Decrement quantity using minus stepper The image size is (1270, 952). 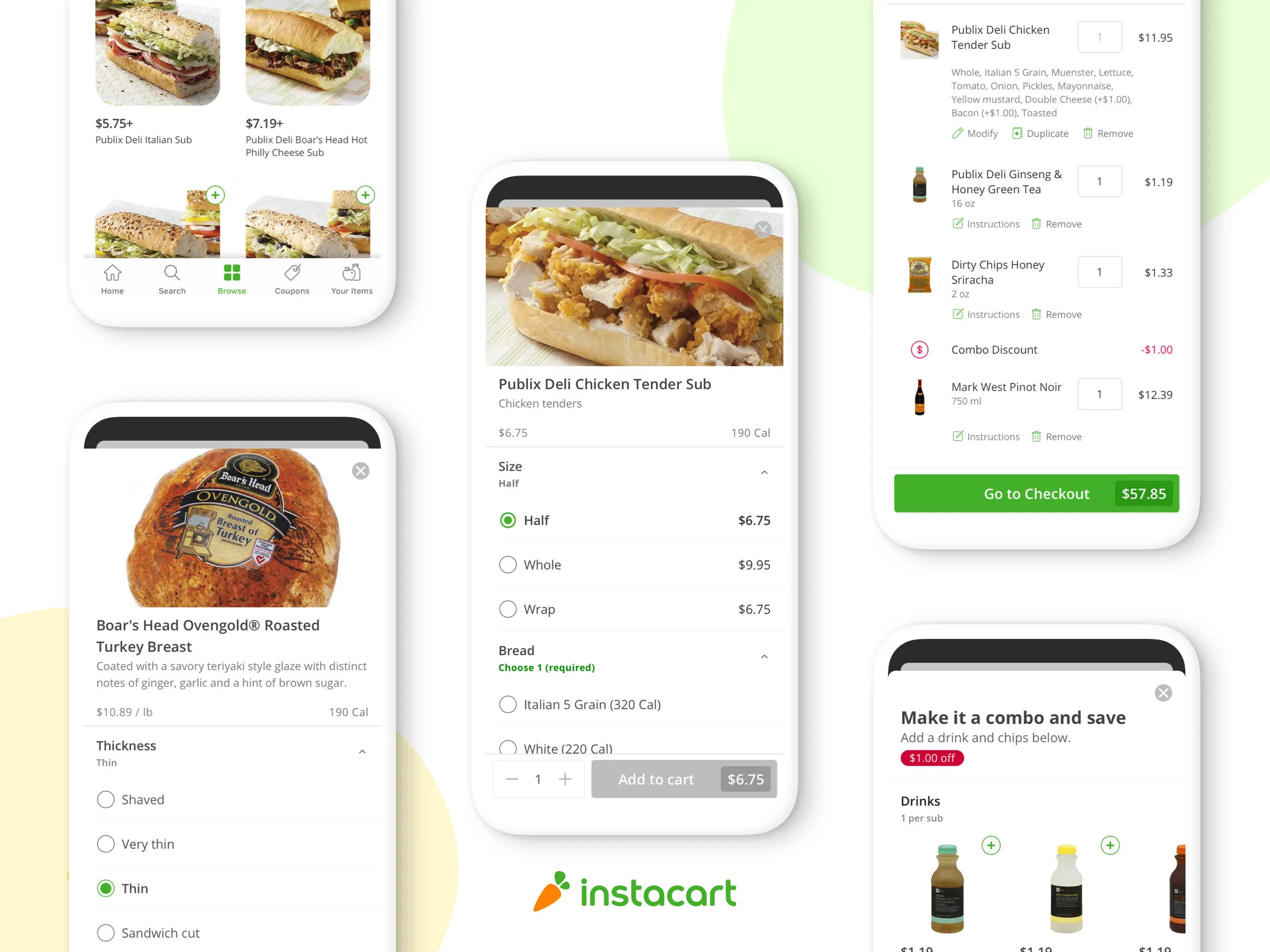coord(511,779)
